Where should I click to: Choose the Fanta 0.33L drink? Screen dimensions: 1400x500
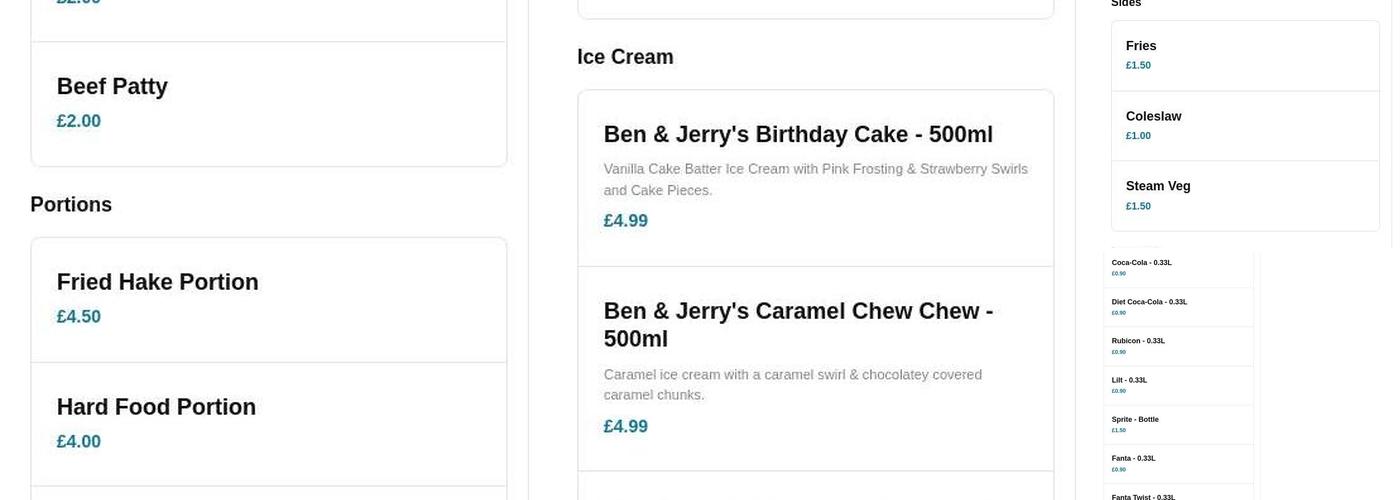coord(1178,463)
